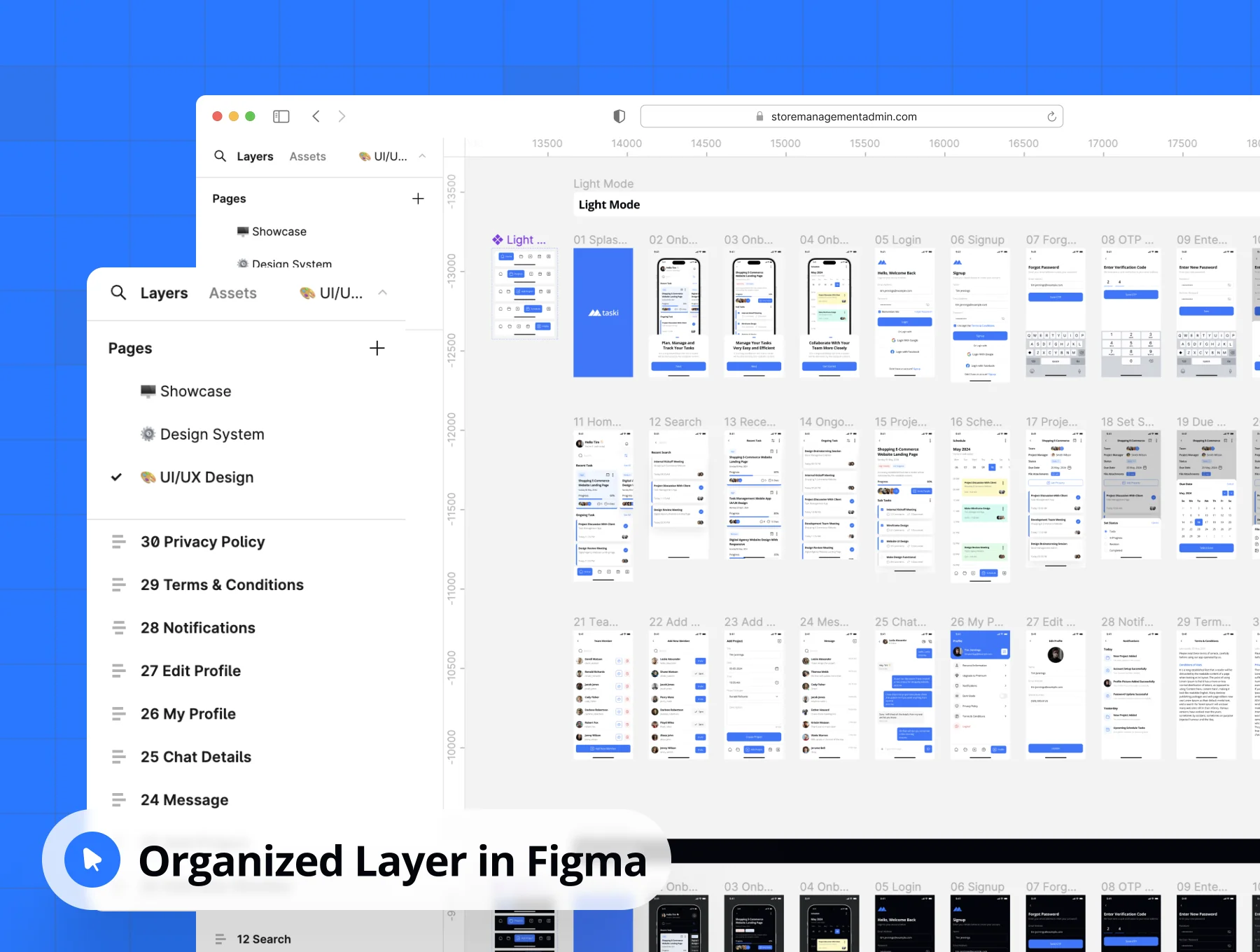Reload the page with the refresh icon
1260x952 pixels.
[1051, 116]
